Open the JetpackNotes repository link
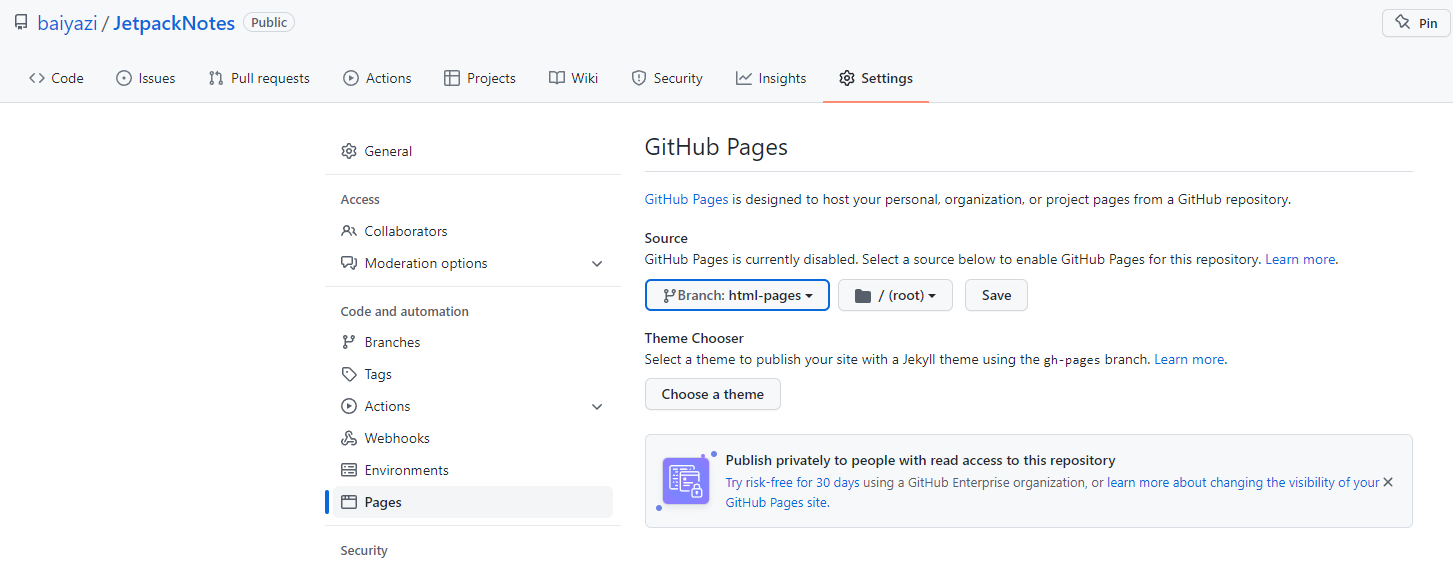 174,23
